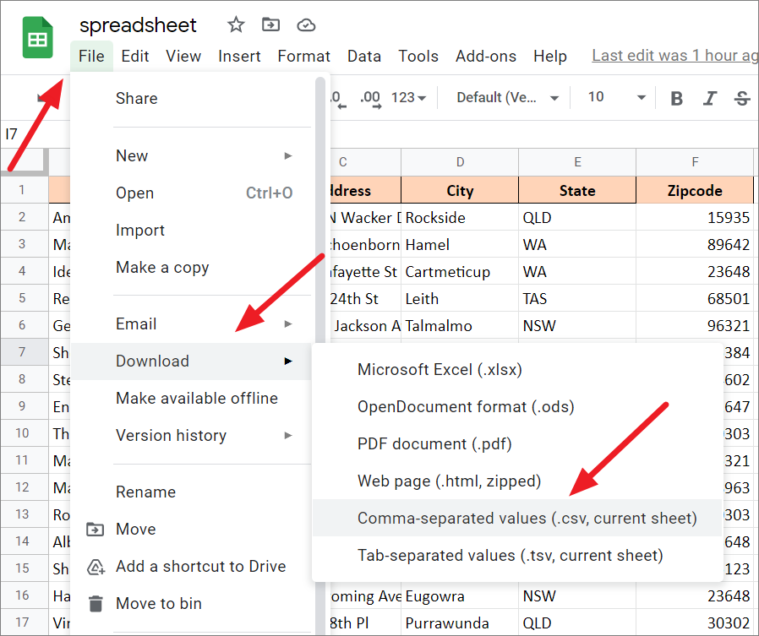Choose Microsoft Excel (.xlsx) download format
Image resolution: width=759 pixels, height=636 pixels.
439,370
